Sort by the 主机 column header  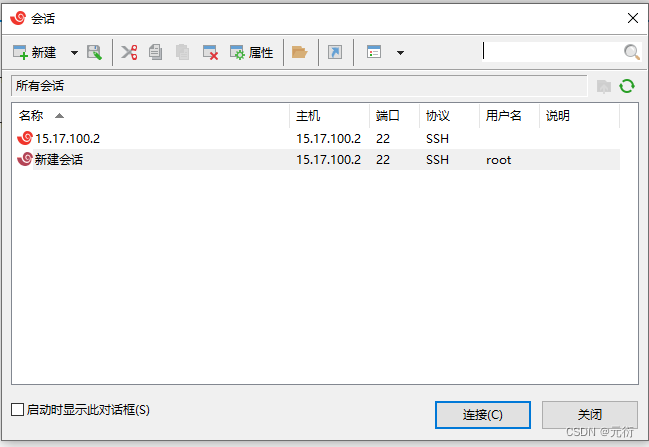[x=329, y=115]
